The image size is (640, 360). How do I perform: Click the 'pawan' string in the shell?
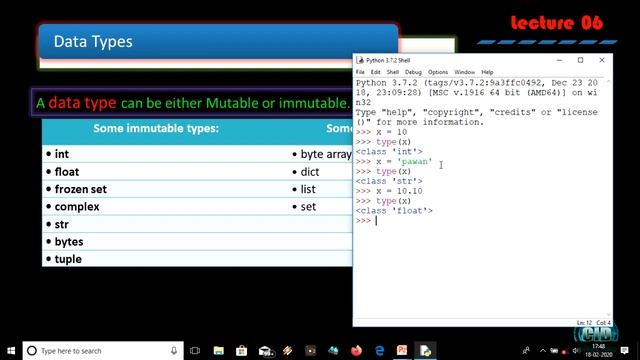(x=414, y=162)
